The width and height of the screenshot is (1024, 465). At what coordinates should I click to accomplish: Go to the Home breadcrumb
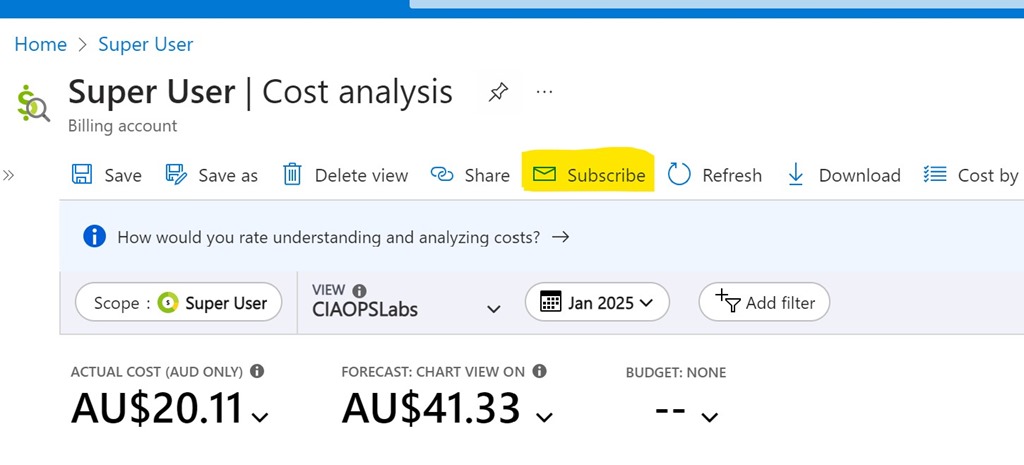click(x=40, y=44)
